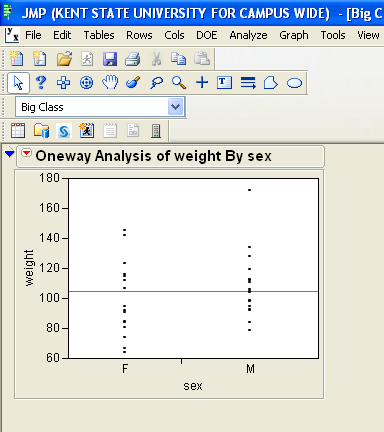This screenshot has width=384, height=432.
Task: Select the Polygon shape tool
Action: (x=271, y=83)
